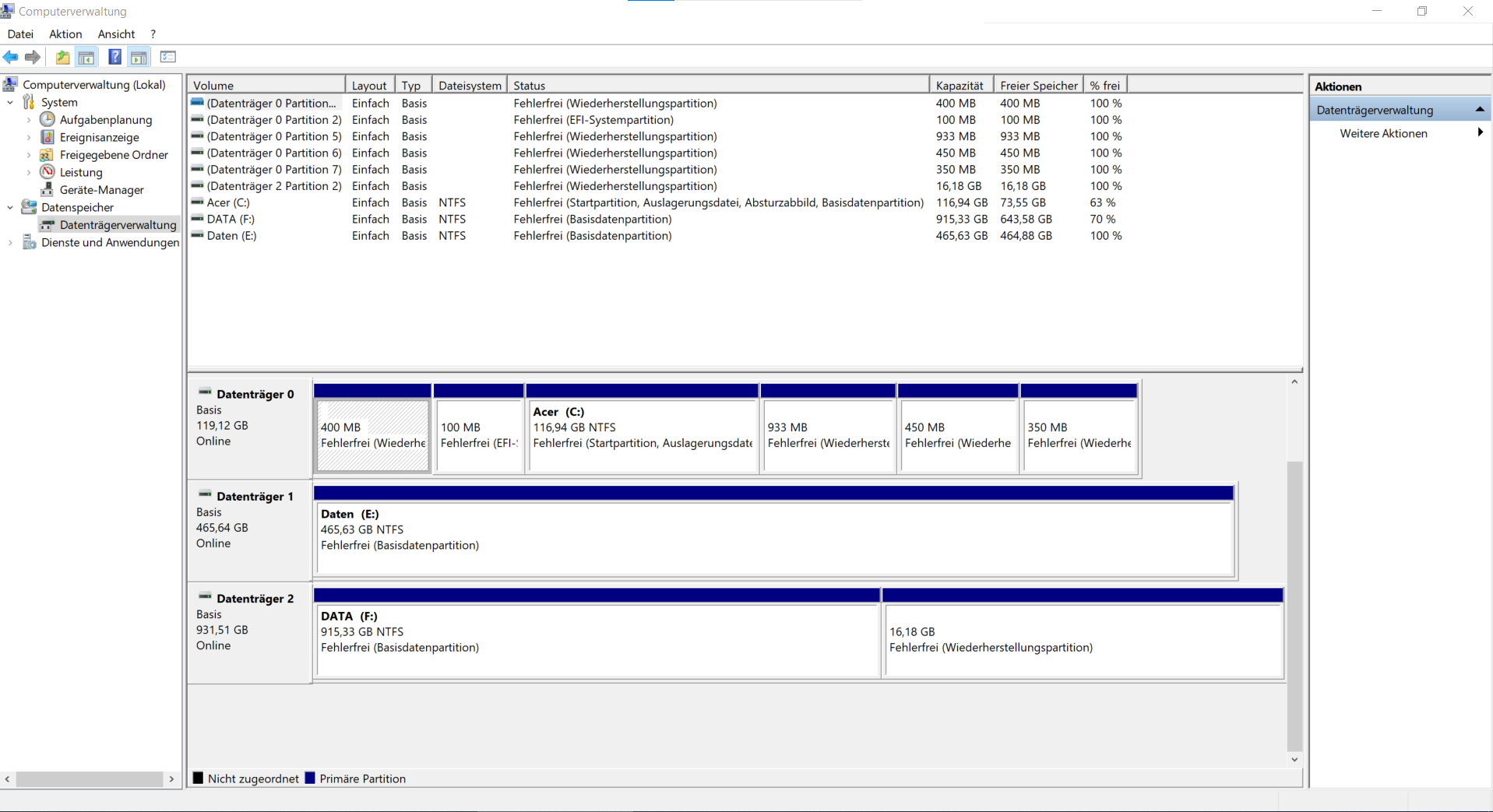
Task: Expand the Dienste und Anwendungen node
Action: point(9,242)
